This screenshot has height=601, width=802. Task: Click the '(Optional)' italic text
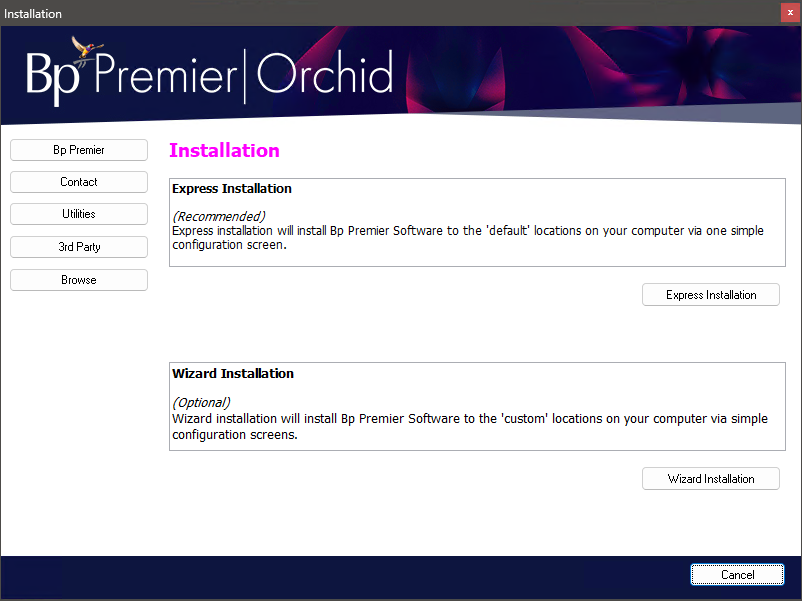[201, 403]
